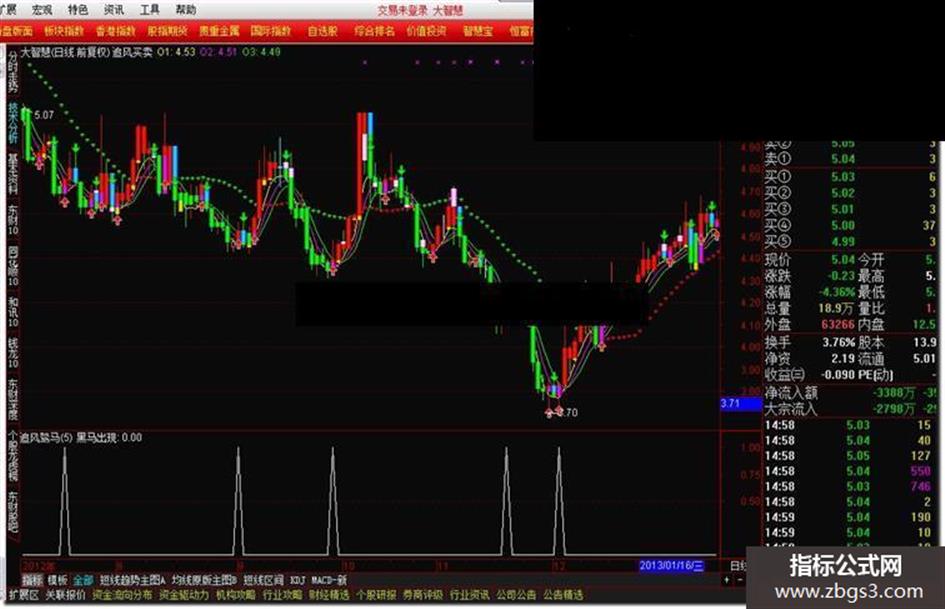Apply the 均线原版主图B indicator
This screenshot has width=945, height=609.
(x=204, y=580)
